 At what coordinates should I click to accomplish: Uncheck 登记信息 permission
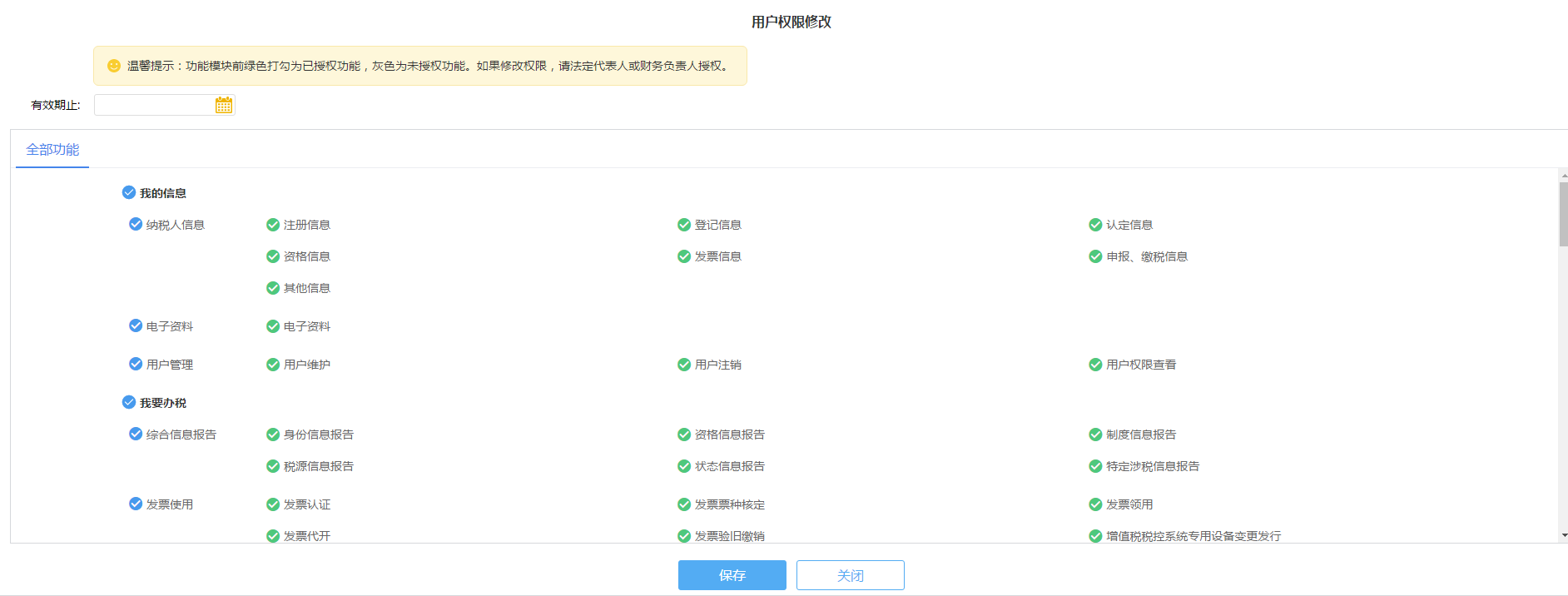(684, 225)
